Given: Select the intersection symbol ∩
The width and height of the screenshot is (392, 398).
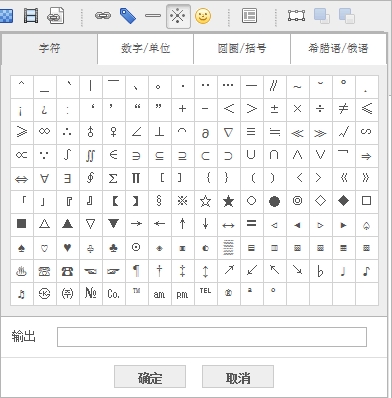Looking at the screenshot, I should 274,155.
